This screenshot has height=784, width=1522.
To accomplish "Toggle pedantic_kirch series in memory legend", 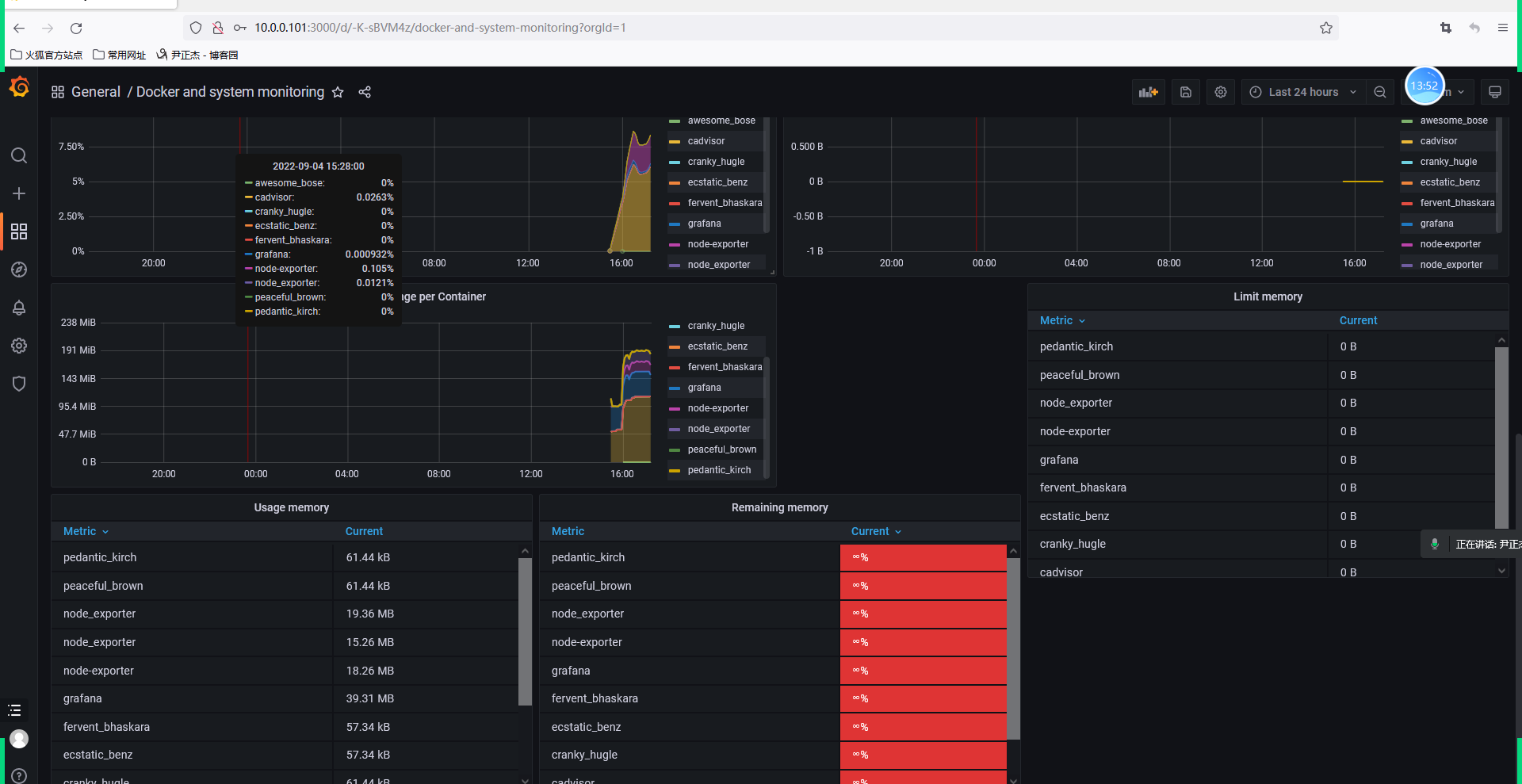I will pos(719,470).
